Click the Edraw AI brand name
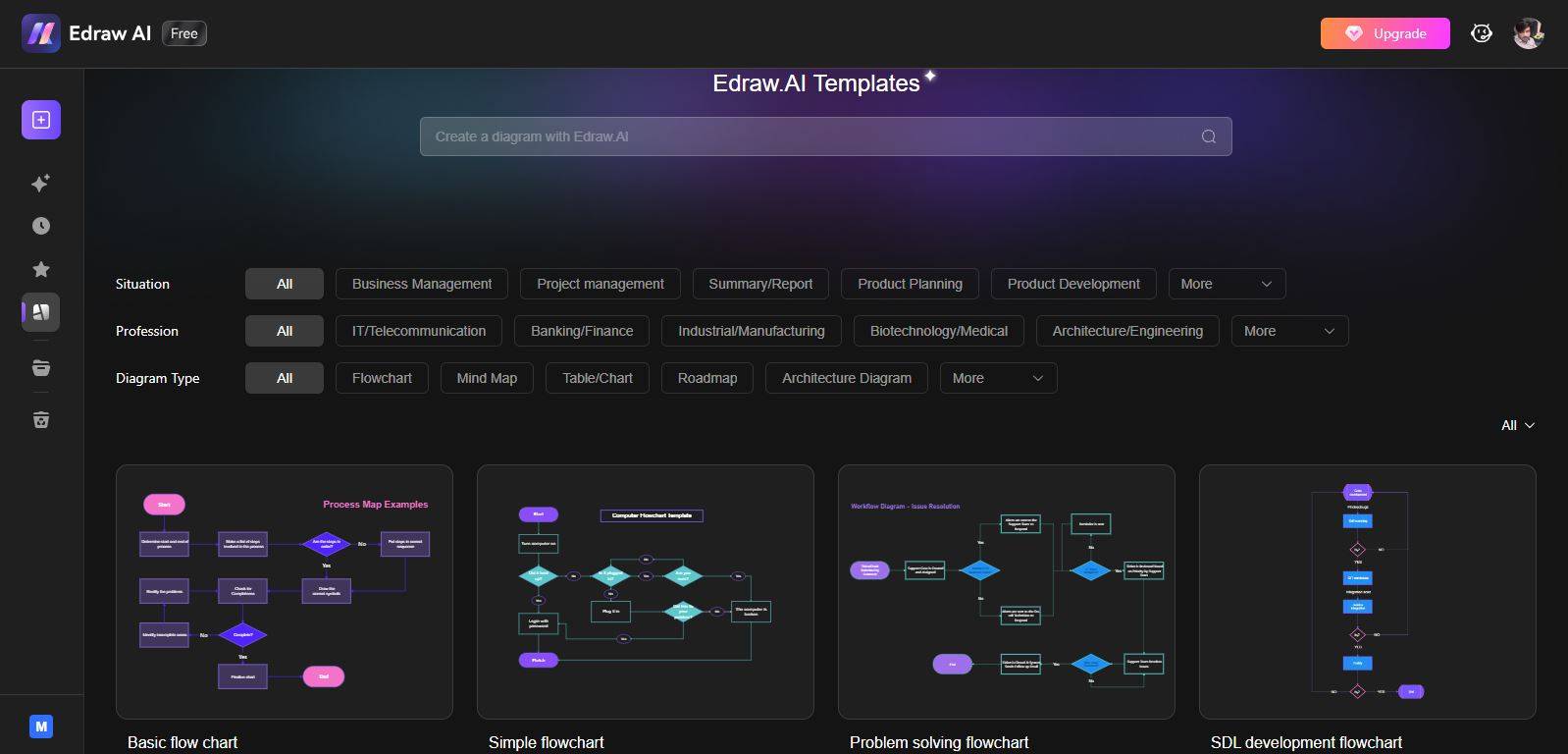Viewport: 1568px width, 754px height. pyautogui.click(x=110, y=33)
